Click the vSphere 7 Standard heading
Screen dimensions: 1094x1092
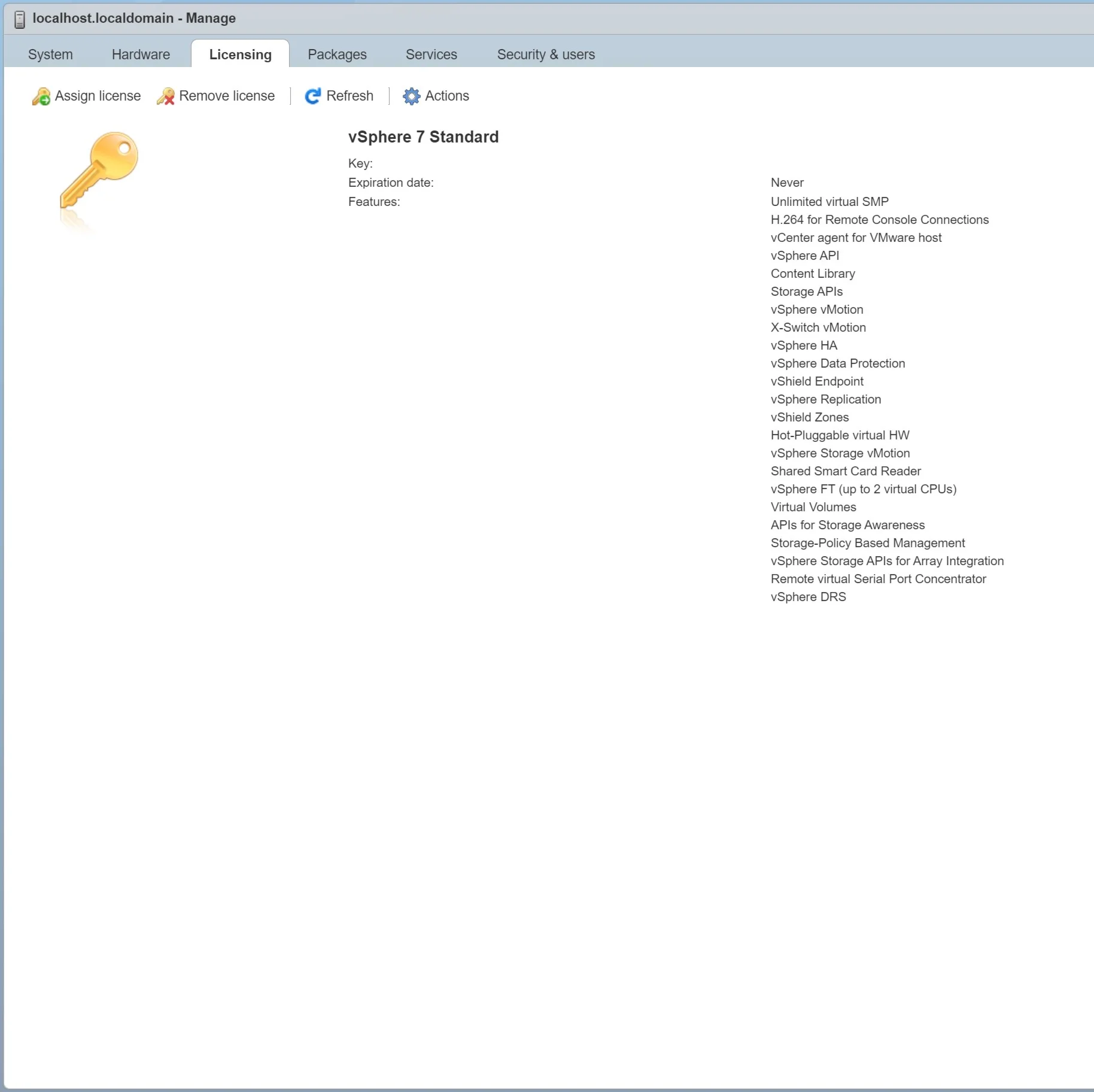(x=423, y=137)
